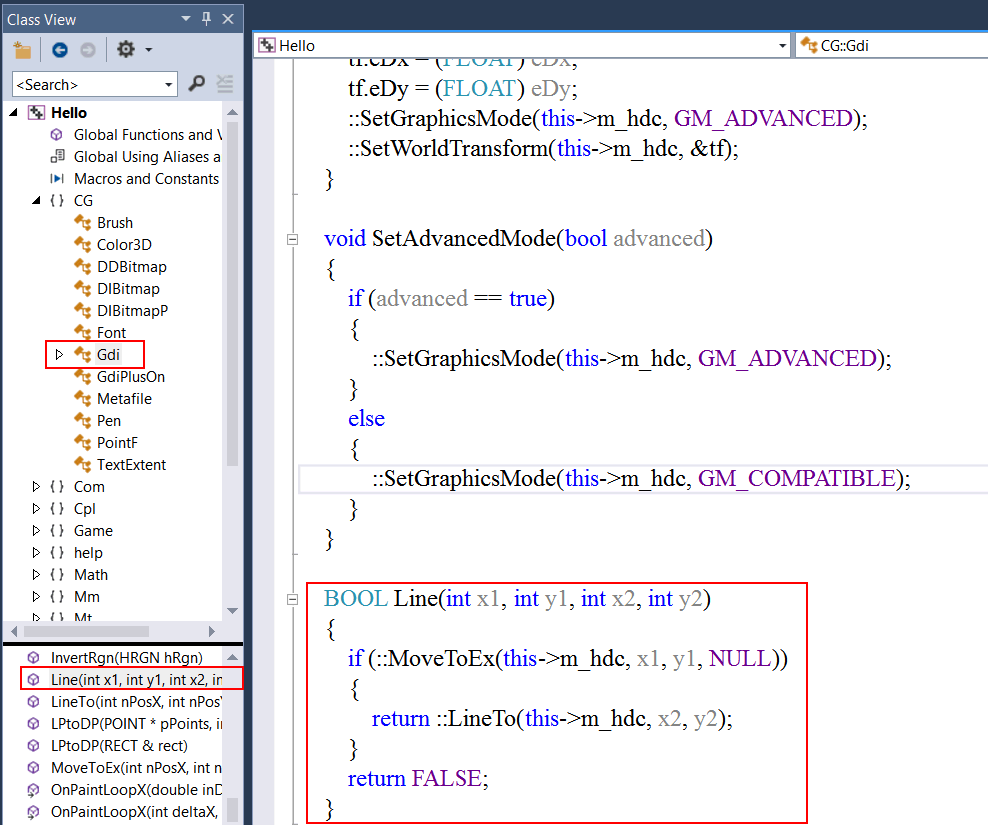
Task: Select the Font class
Action: point(112,333)
